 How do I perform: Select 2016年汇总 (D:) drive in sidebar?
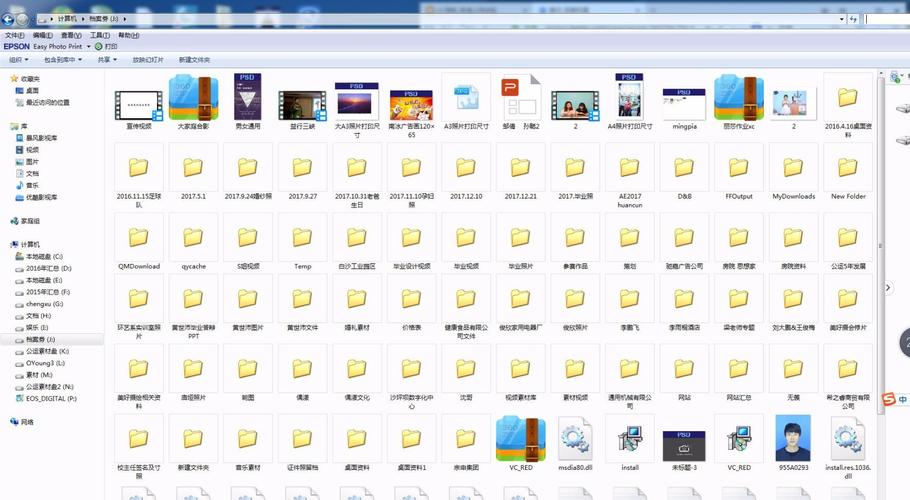[44, 269]
